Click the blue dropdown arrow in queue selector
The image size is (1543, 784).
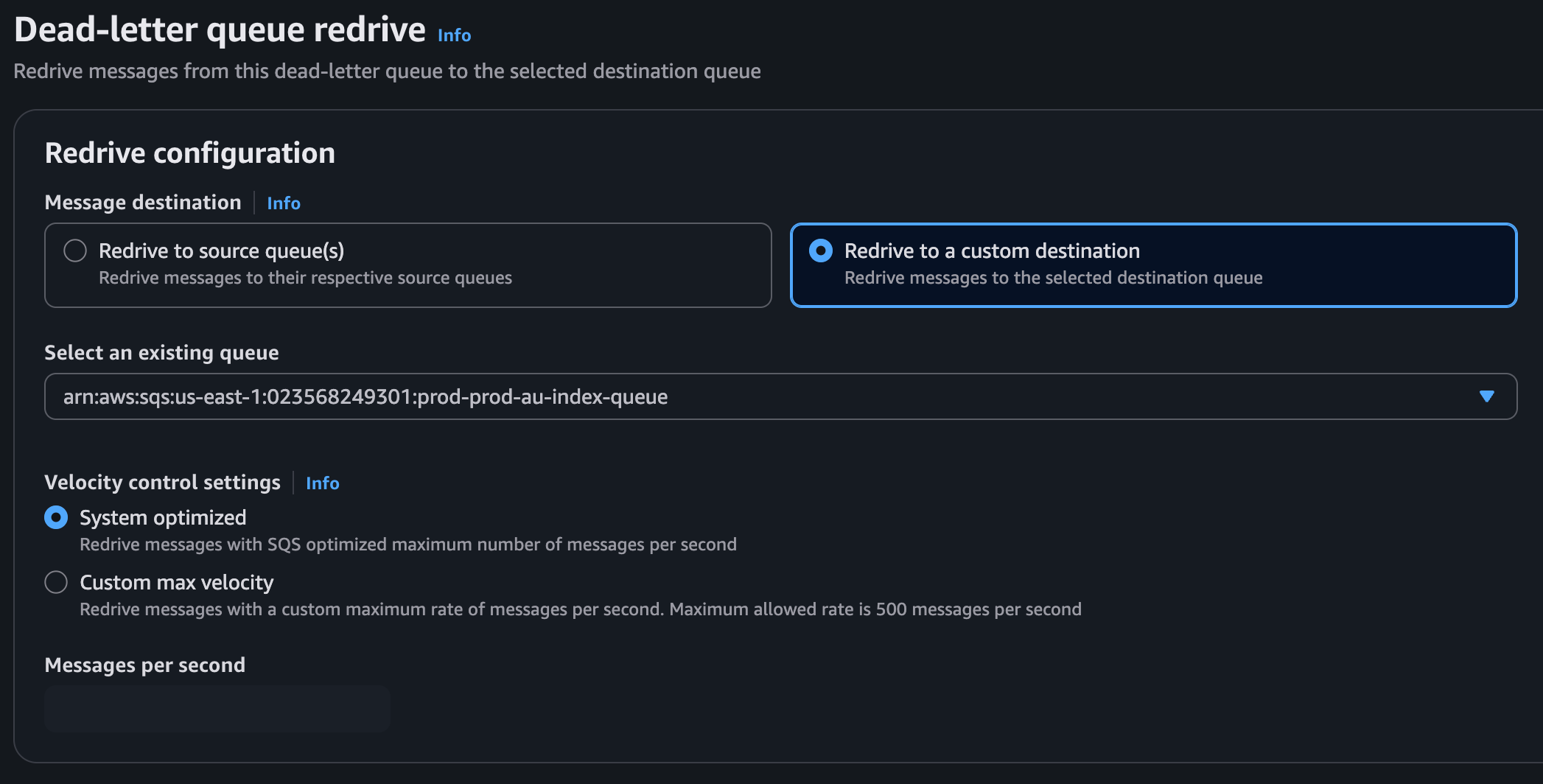coord(1486,396)
